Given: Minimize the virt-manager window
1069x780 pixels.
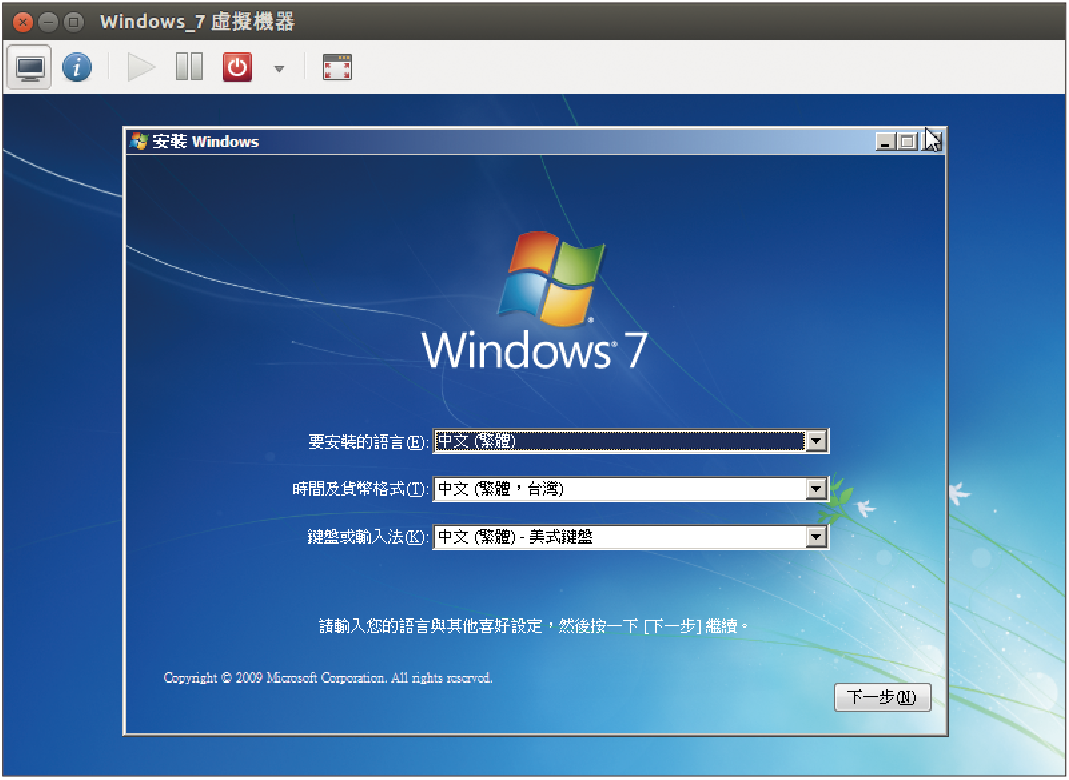Looking at the screenshot, I should (48, 22).
